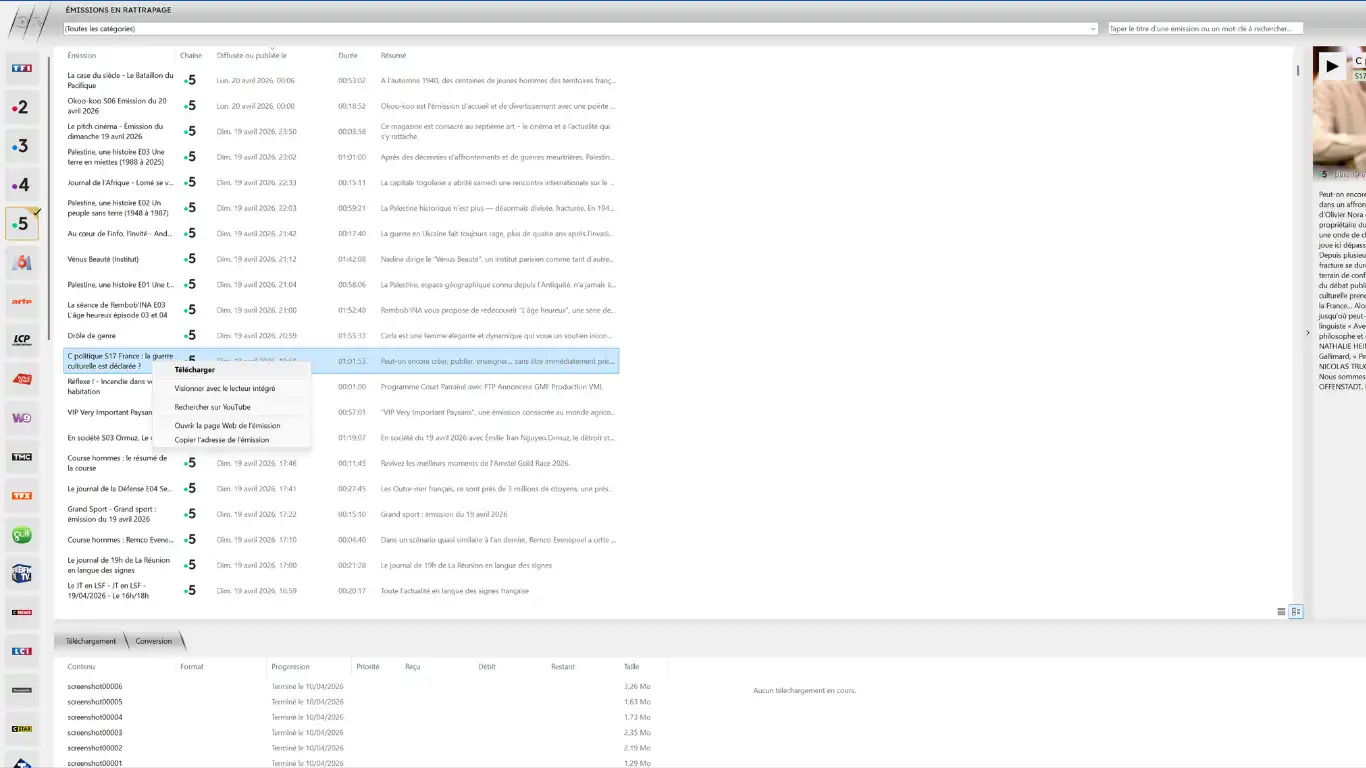Choose 'Télécharger' from the context menu
This screenshot has width=1366, height=768.
point(195,370)
